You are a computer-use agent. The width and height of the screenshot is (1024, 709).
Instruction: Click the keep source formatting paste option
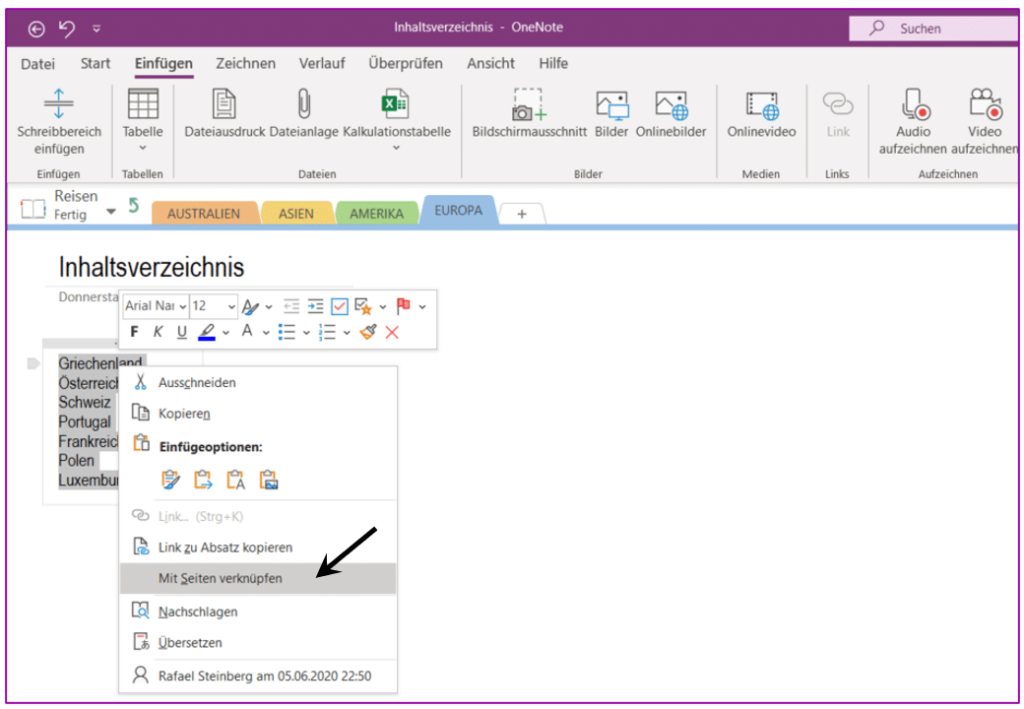pos(170,480)
